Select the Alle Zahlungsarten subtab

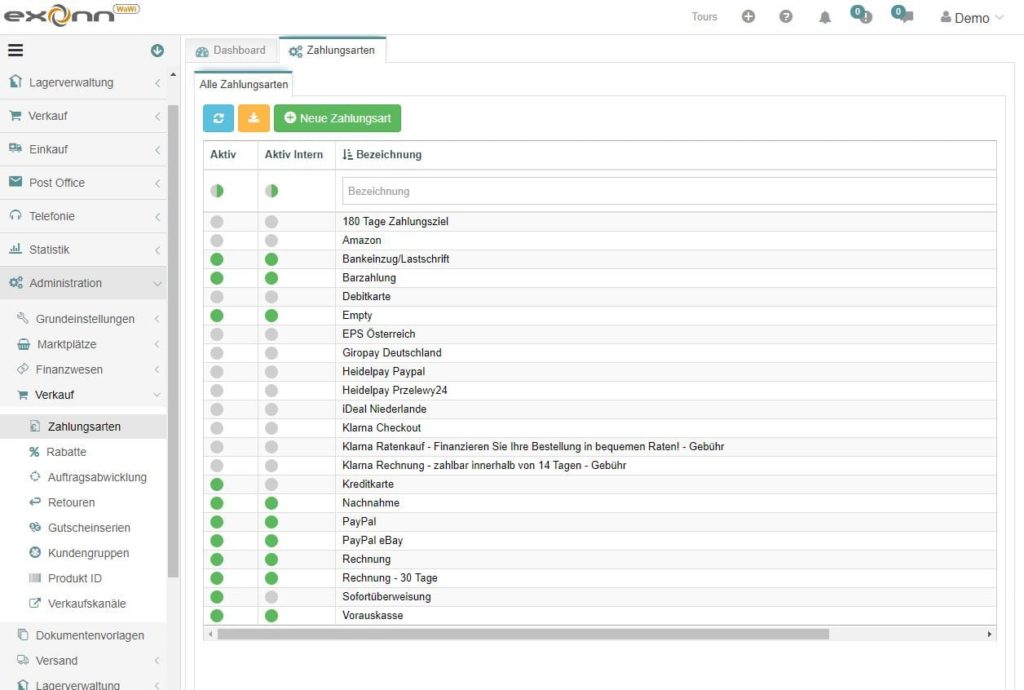click(244, 84)
